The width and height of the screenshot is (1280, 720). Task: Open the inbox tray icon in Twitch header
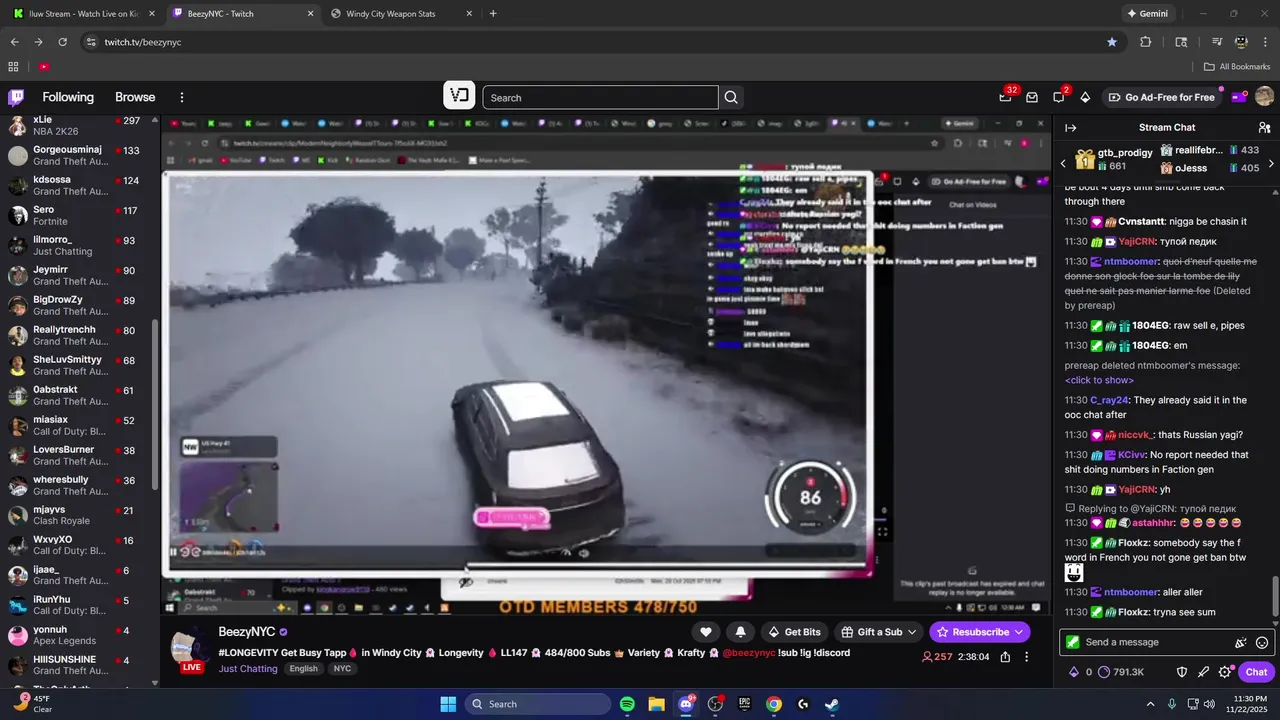(1032, 97)
